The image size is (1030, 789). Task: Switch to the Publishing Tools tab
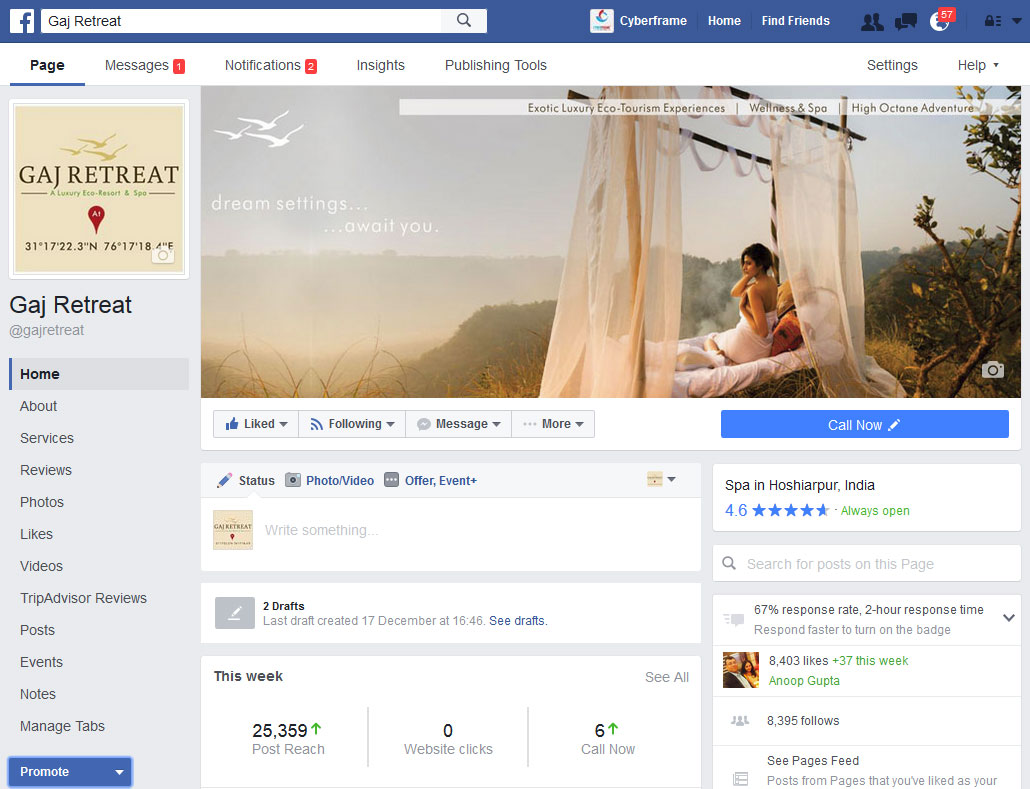pos(495,65)
